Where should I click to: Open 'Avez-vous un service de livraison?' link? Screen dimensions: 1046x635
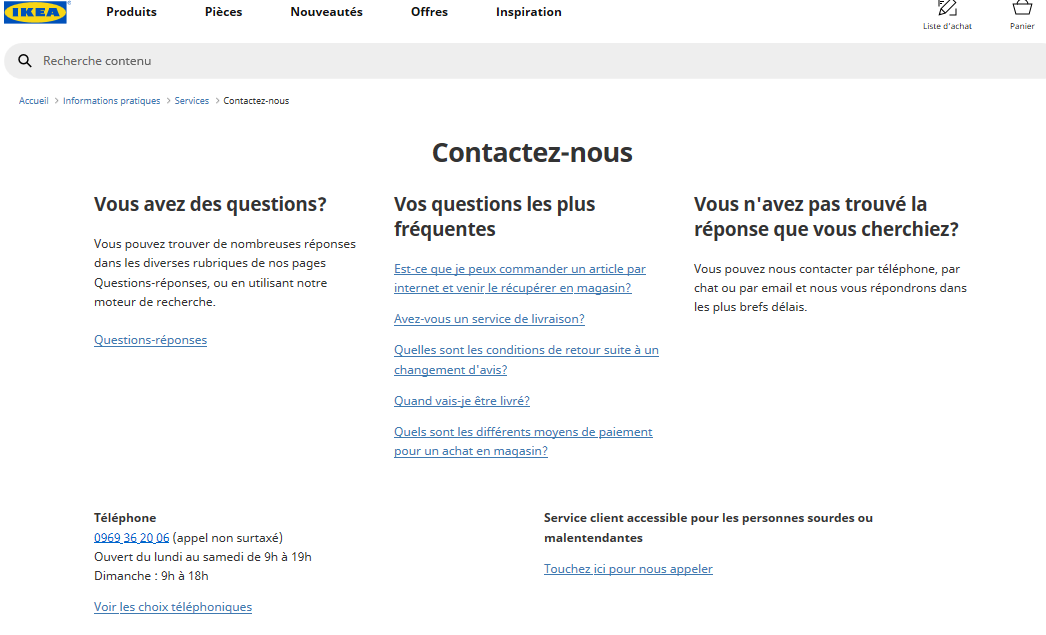[489, 319]
